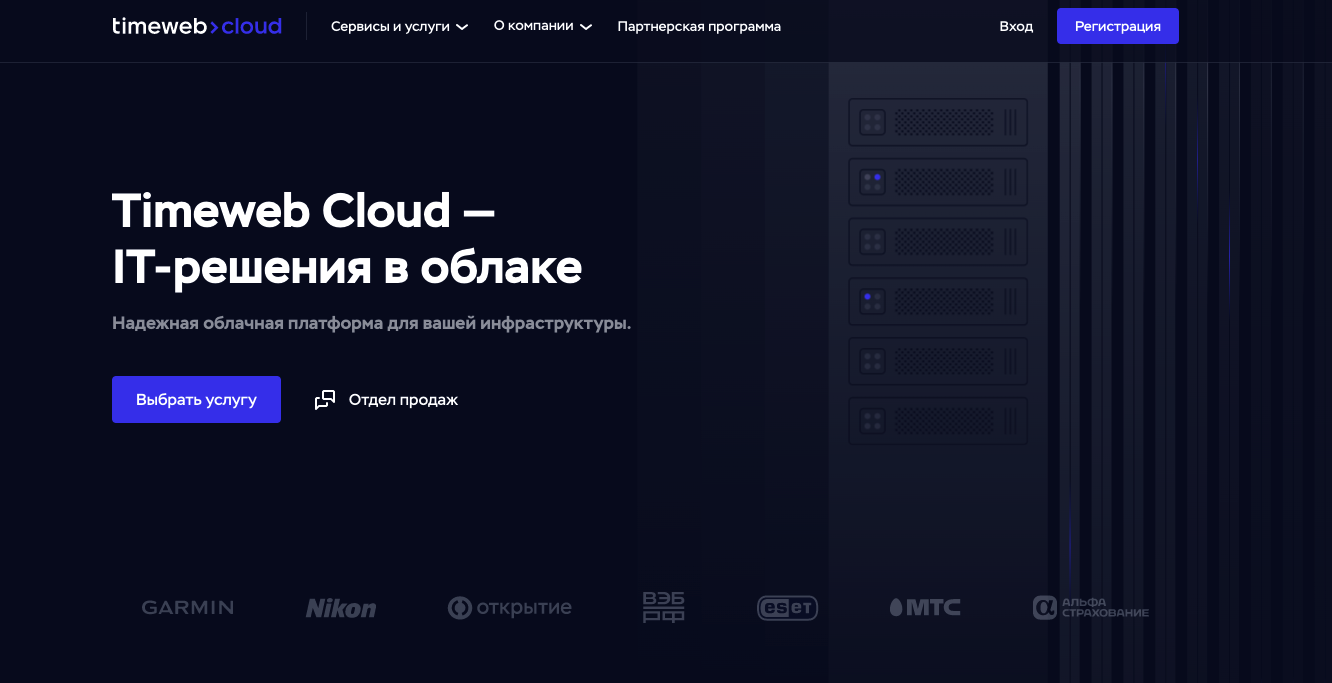Click the Выбрать услугу button
Screen dimensions: 1332x683
pyautogui.click(x=196, y=400)
